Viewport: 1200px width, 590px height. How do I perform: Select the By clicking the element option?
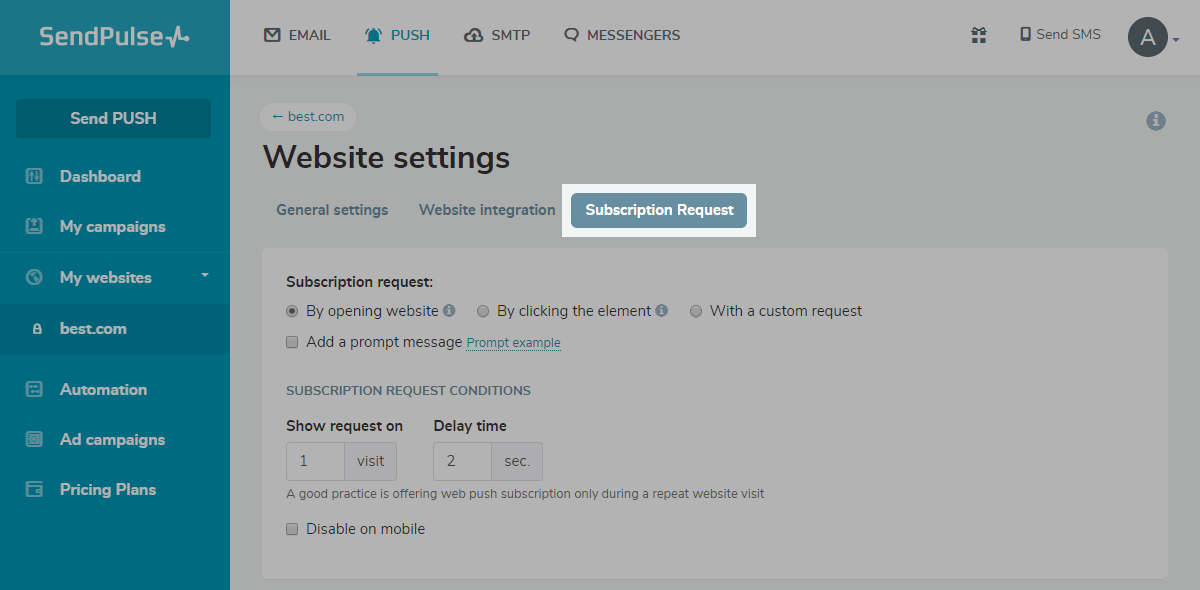(483, 311)
